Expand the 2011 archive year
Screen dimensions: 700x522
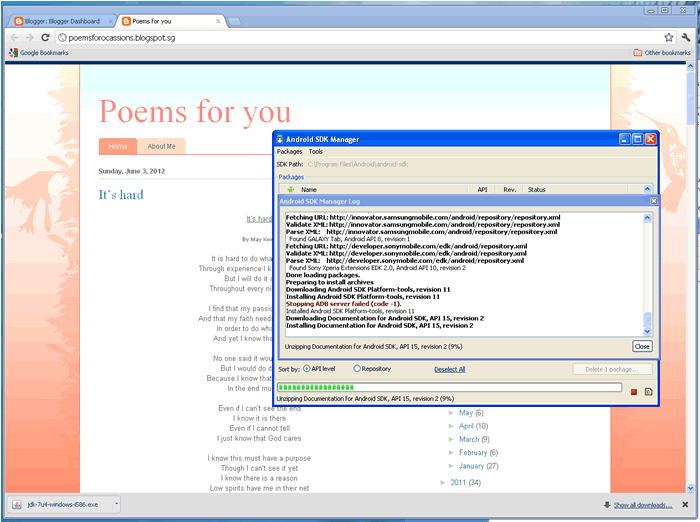coord(442,482)
